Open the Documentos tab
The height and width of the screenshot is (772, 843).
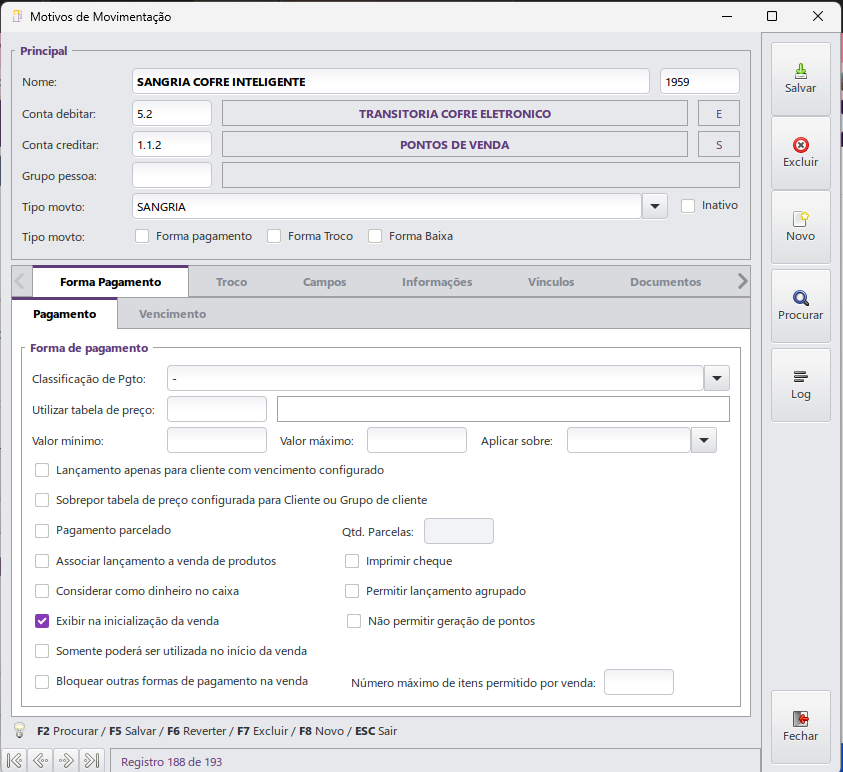666,282
